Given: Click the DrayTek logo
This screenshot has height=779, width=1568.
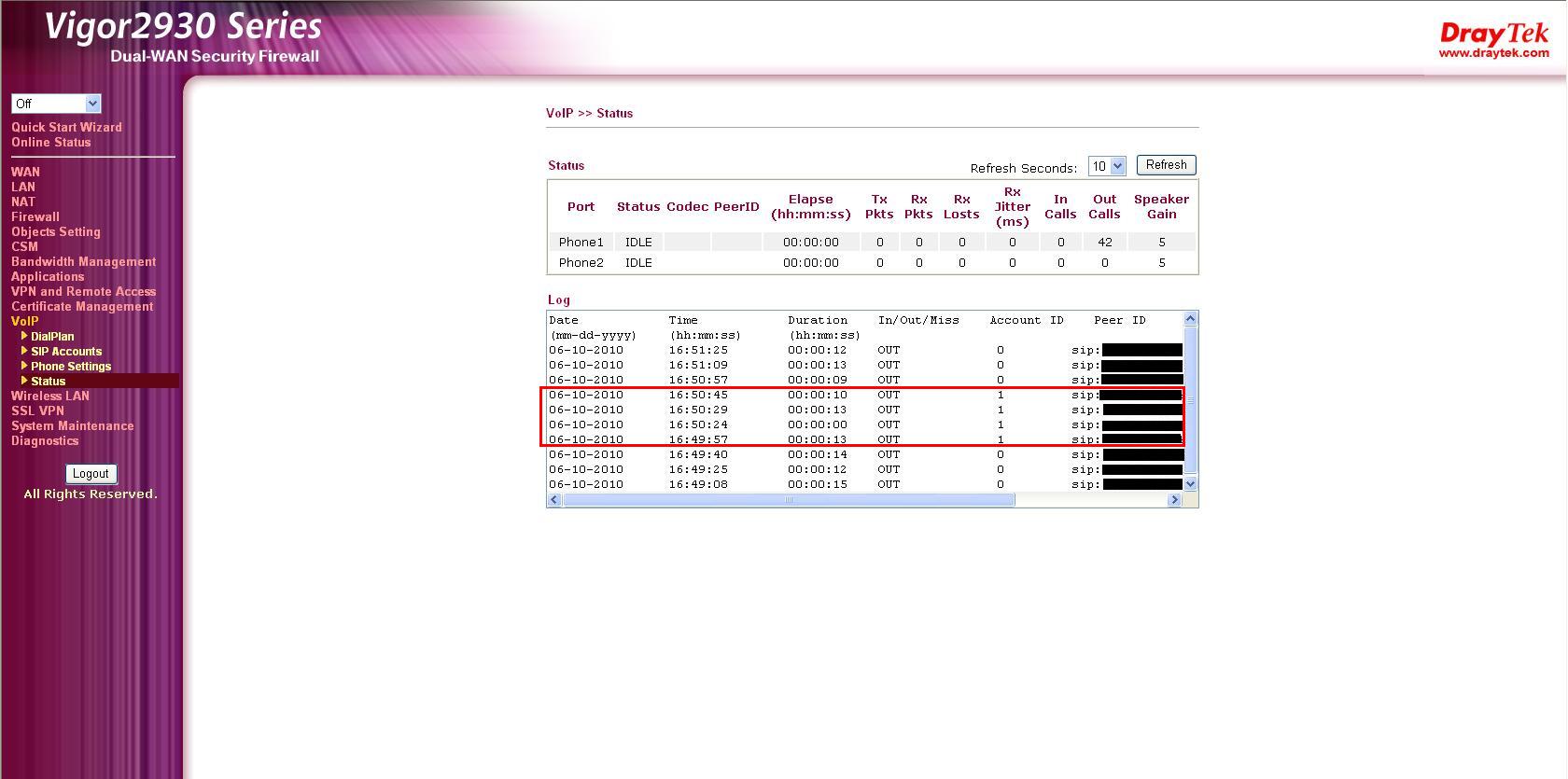Looking at the screenshot, I should [x=1493, y=40].
